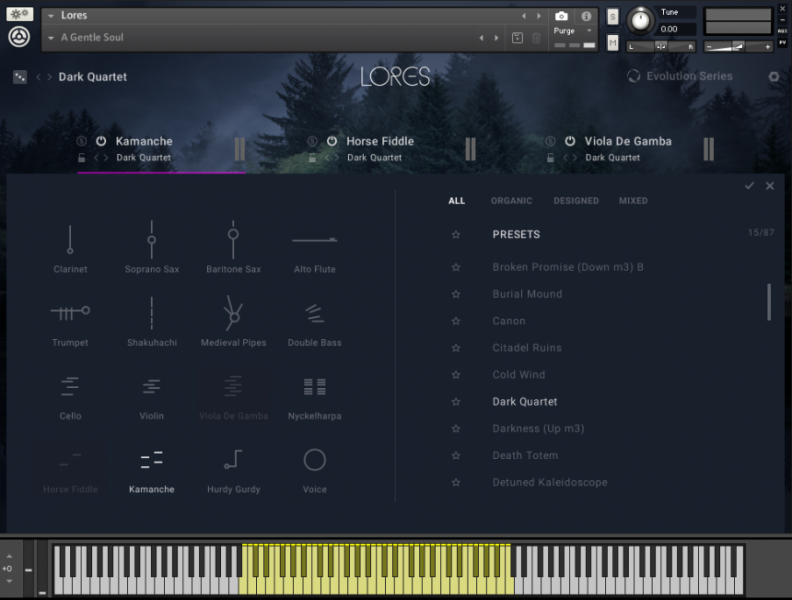Adjust the output volume slider
Image resolution: width=792 pixels, height=600 pixels.
point(738,46)
